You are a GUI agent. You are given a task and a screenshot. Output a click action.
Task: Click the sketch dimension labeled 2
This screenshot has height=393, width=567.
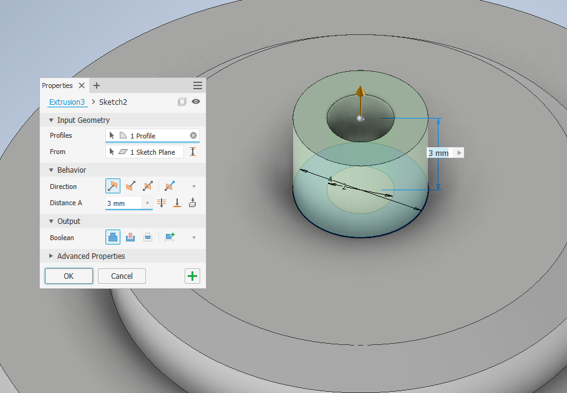pos(344,187)
